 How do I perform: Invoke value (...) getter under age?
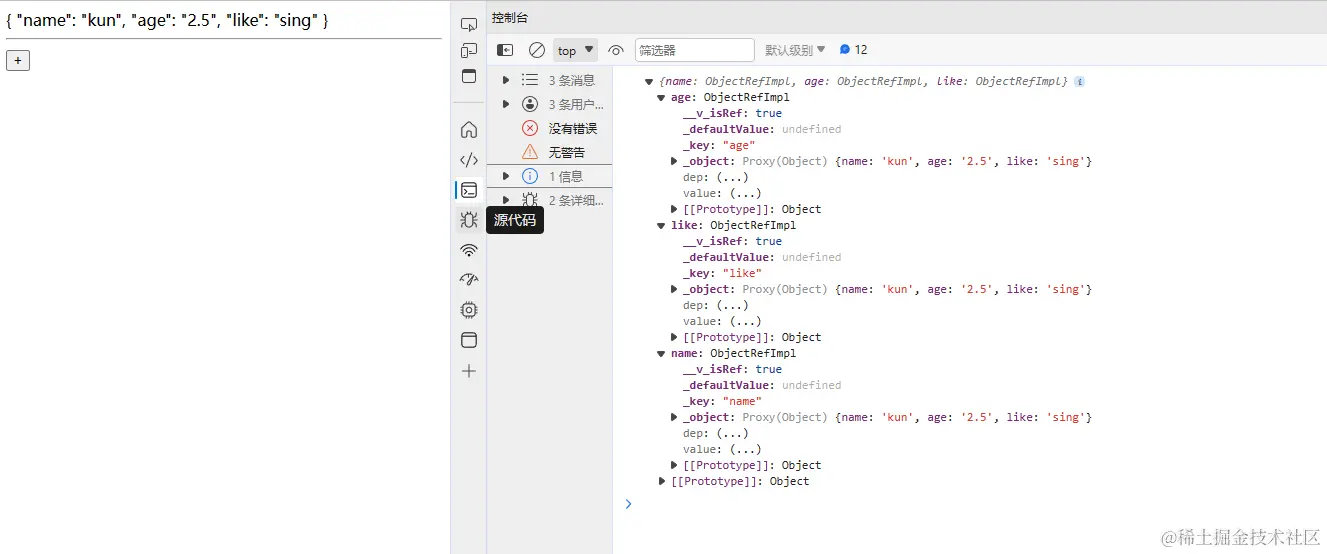pyautogui.click(x=745, y=193)
